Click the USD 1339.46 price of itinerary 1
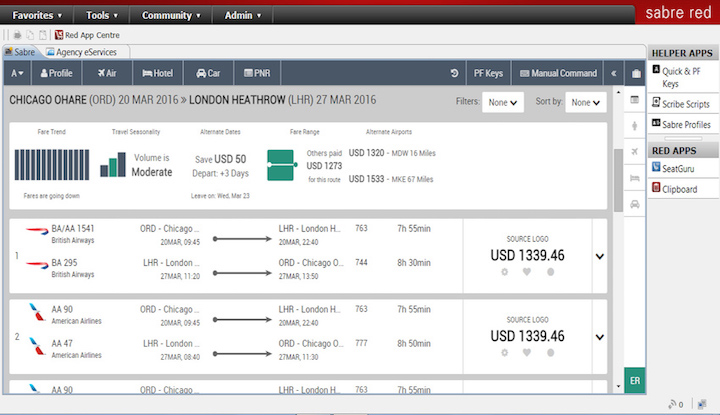The image size is (720, 415). (527, 255)
